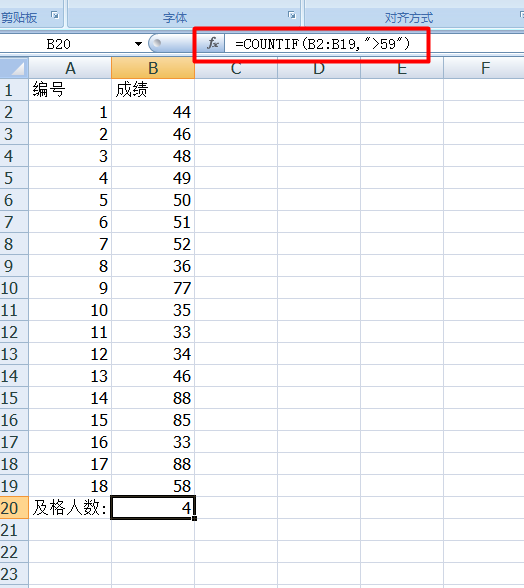The image size is (524, 588).
Task: Click cell B4 with value 48
Action: tap(153, 156)
